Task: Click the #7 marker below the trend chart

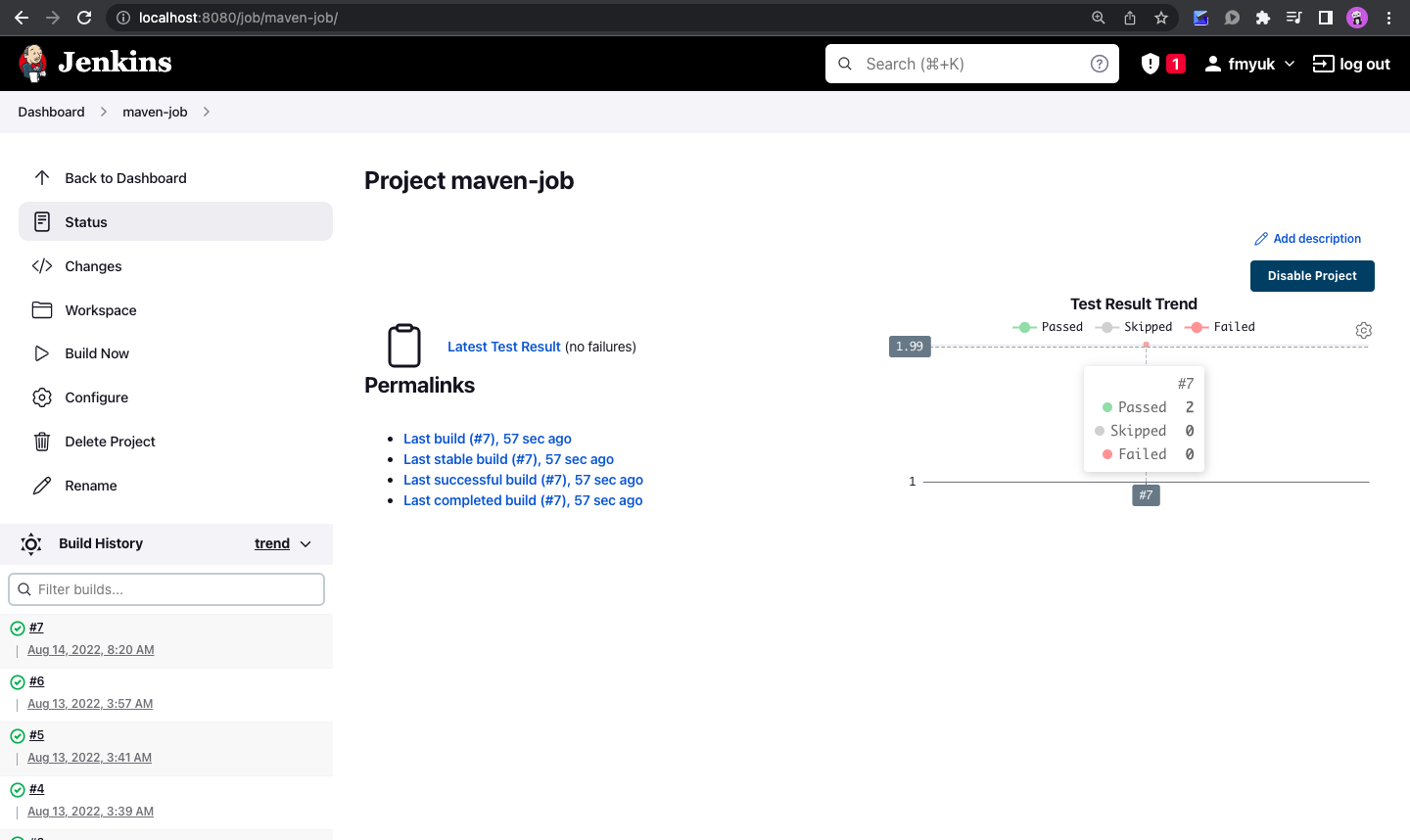Action: pyautogui.click(x=1146, y=495)
